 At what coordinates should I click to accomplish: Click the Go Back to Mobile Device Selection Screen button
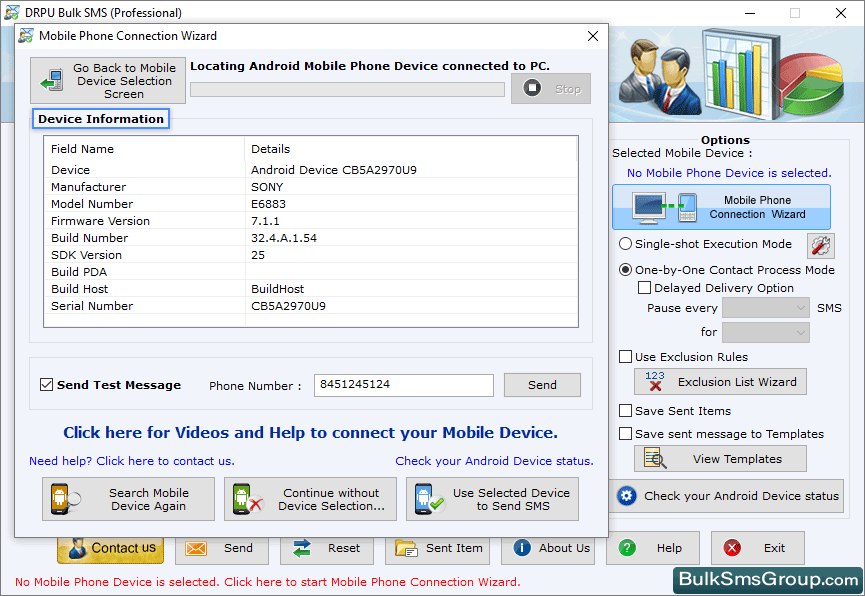(x=108, y=81)
